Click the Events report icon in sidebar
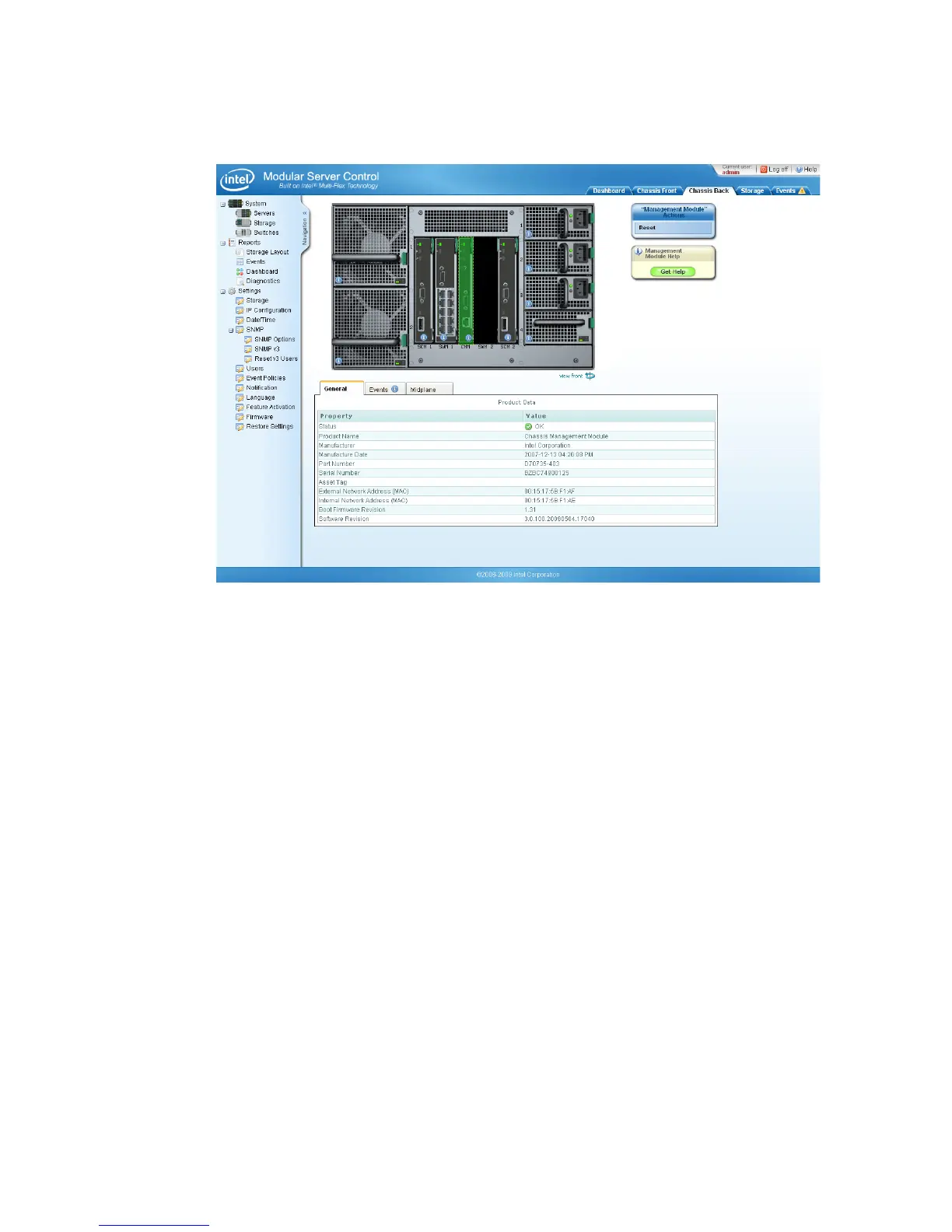 point(240,262)
